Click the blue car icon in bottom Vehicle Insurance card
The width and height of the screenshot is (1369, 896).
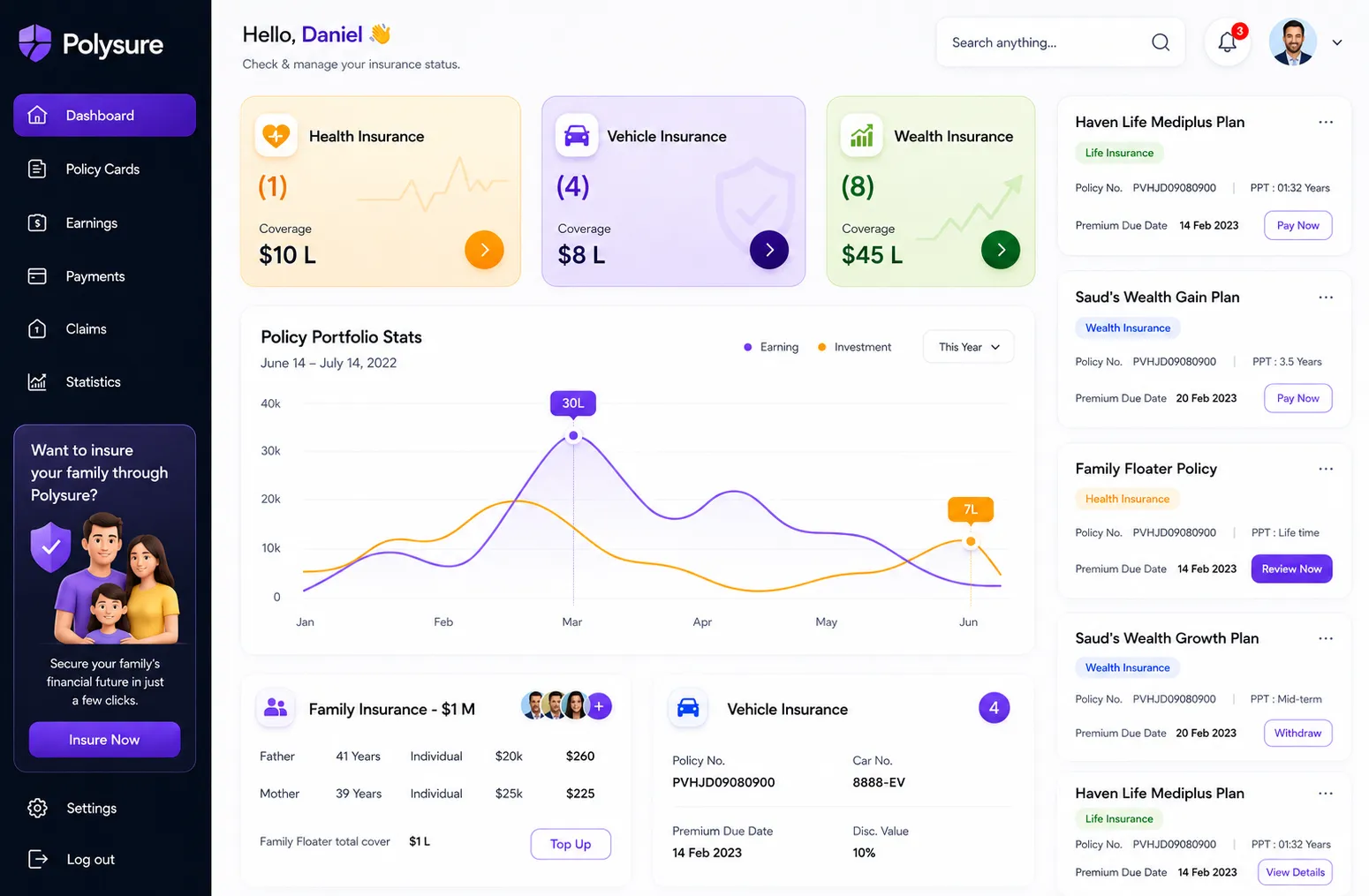click(x=688, y=708)
